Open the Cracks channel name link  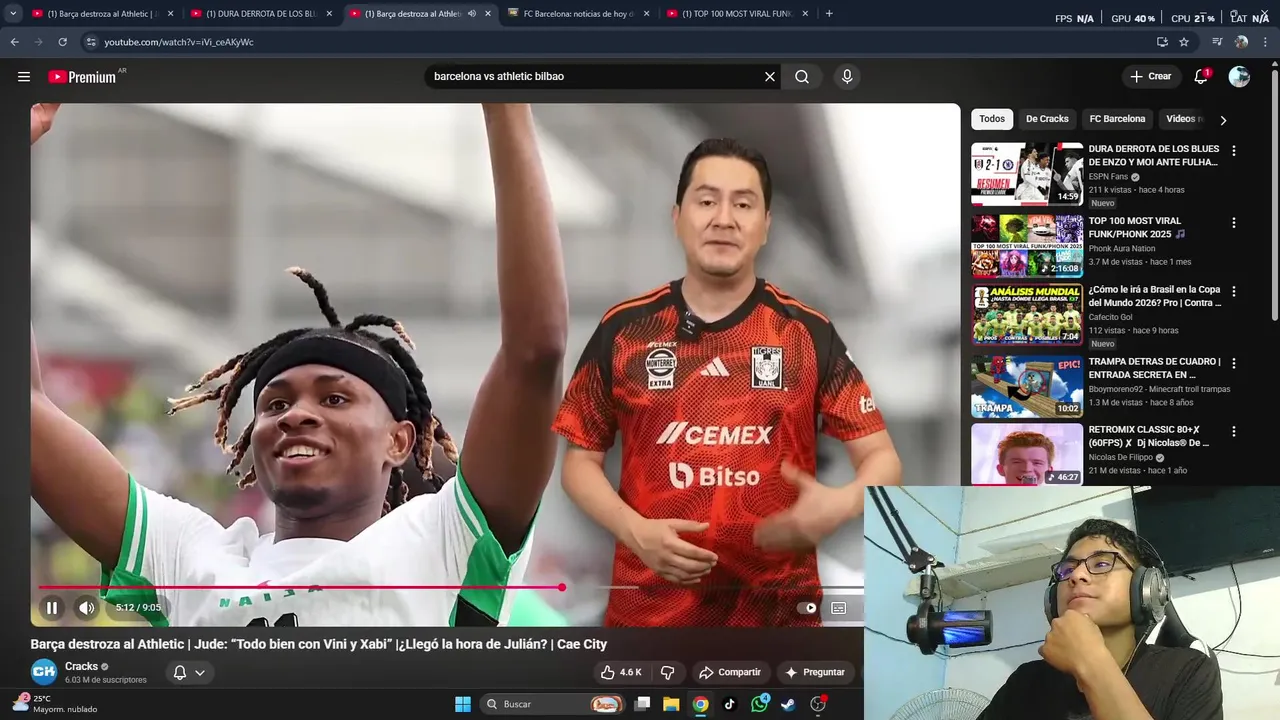(82, 666)
